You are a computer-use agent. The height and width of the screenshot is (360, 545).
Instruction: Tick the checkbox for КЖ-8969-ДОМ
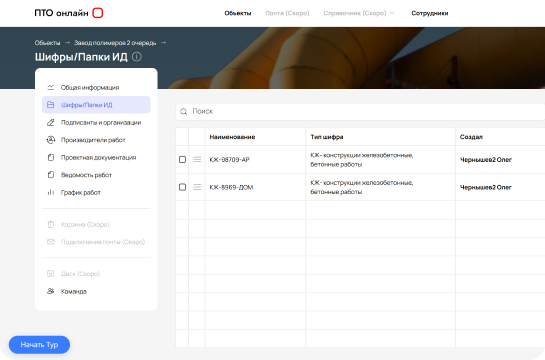182,187
